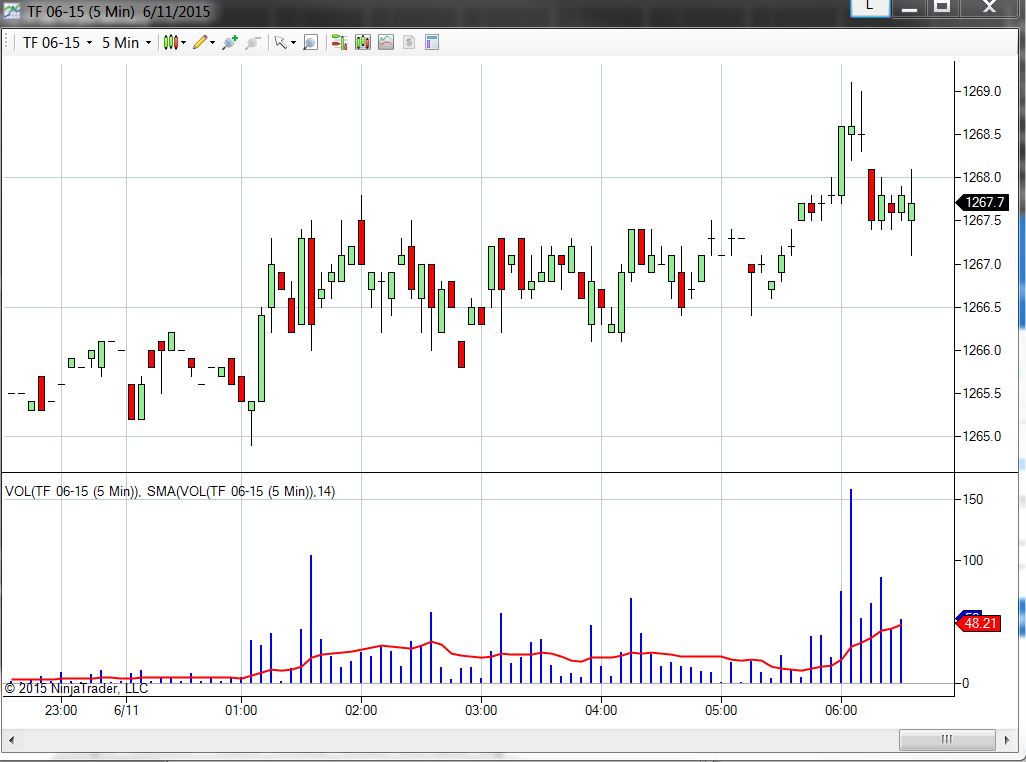Select the cursor pointer tool icon
Screen dimensions: 1026x762
coord(280,43)
